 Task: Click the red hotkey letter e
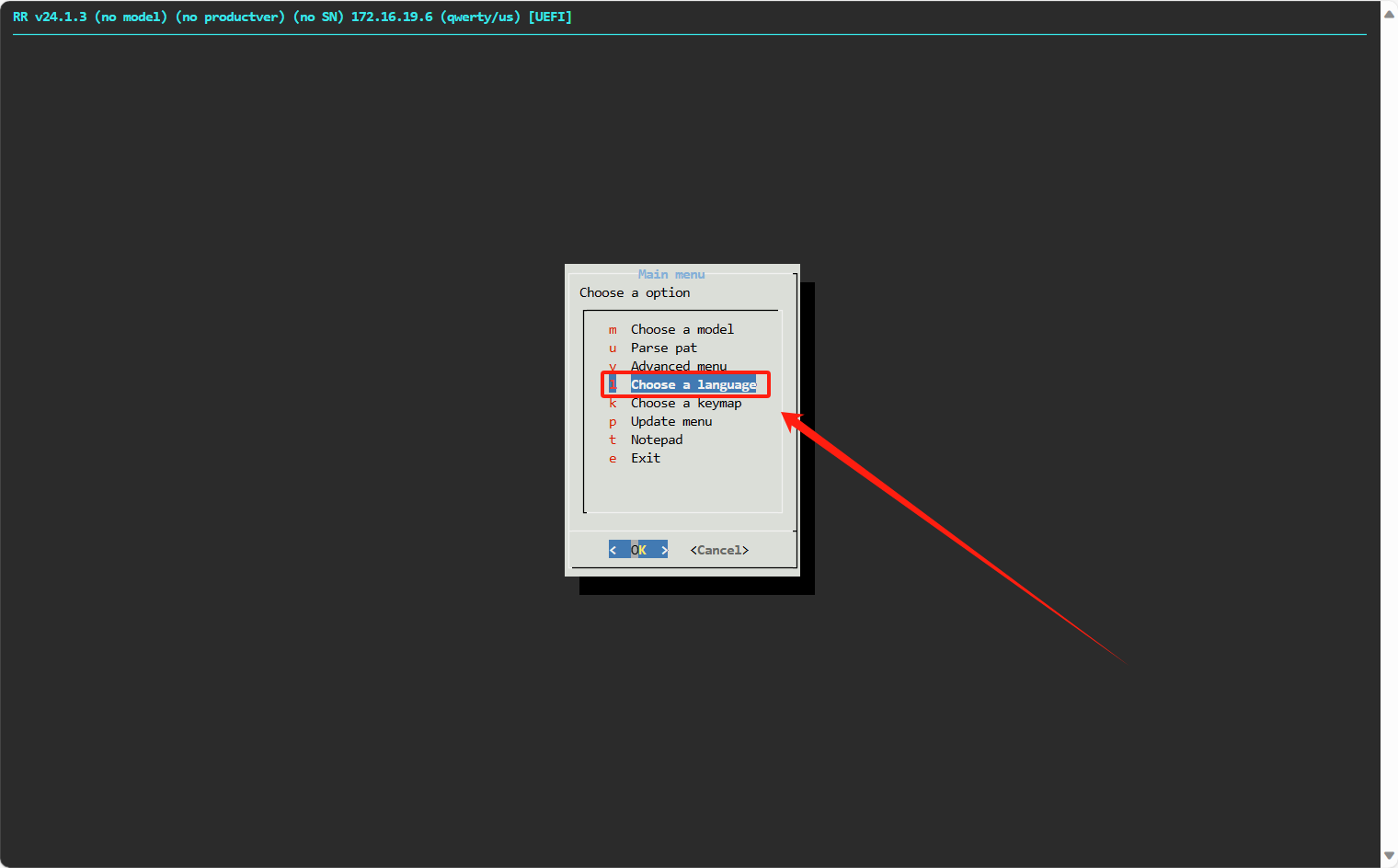pyautogui.click(x=613, y=458)
